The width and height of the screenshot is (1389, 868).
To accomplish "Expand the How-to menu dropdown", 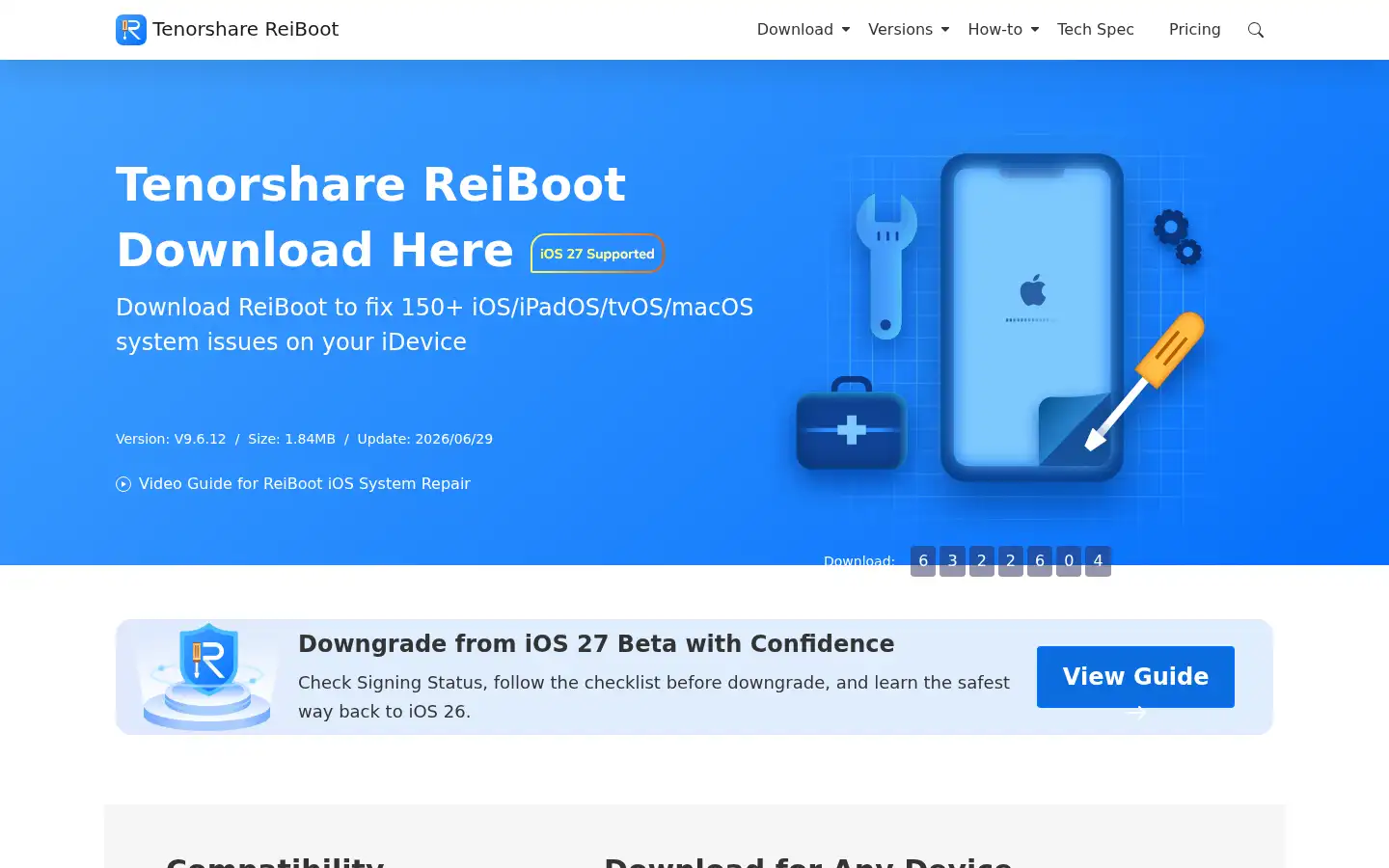I will (1003, 30).
